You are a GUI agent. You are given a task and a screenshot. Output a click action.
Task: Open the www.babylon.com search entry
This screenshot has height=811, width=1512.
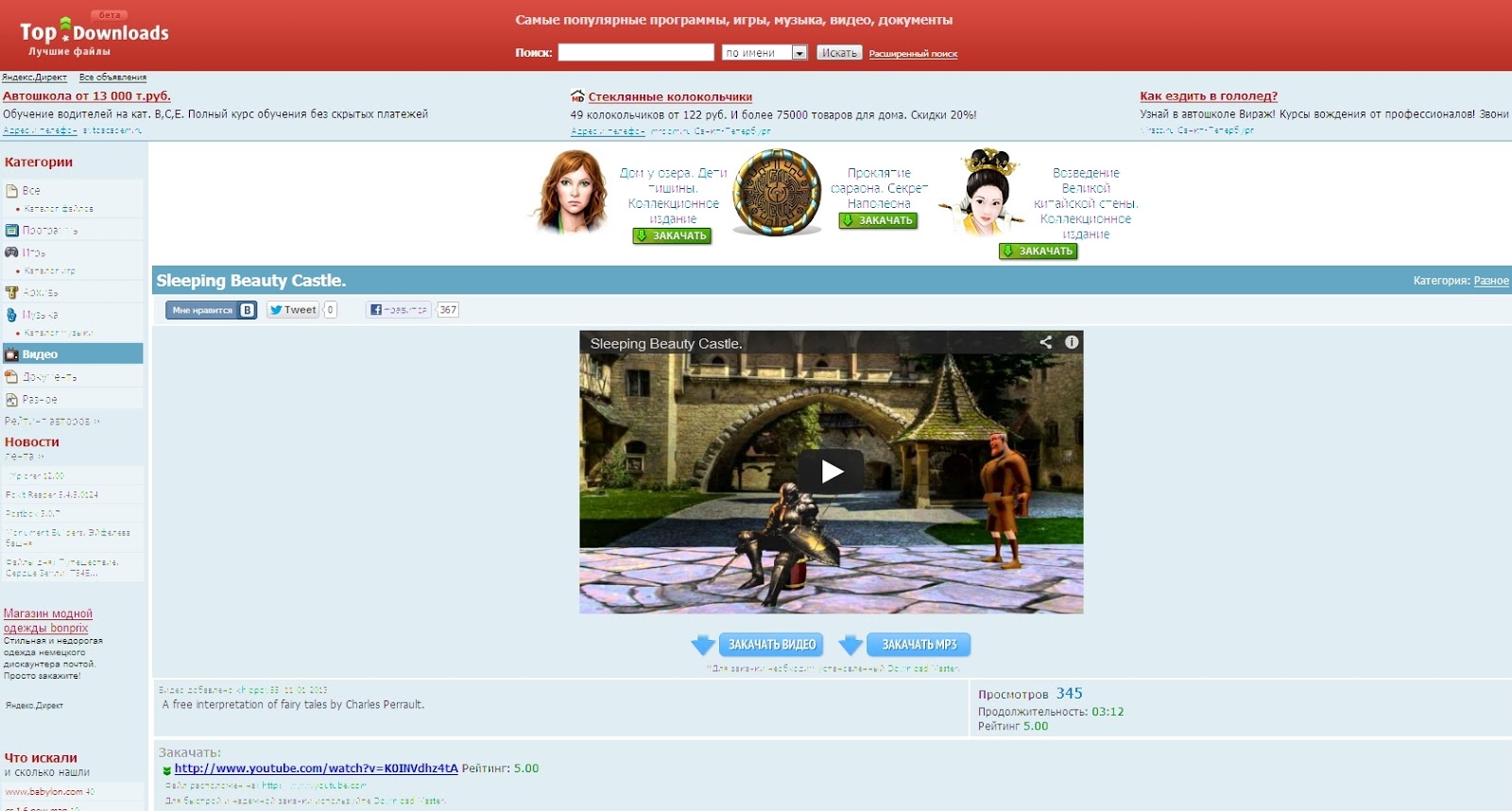[43, 792]
